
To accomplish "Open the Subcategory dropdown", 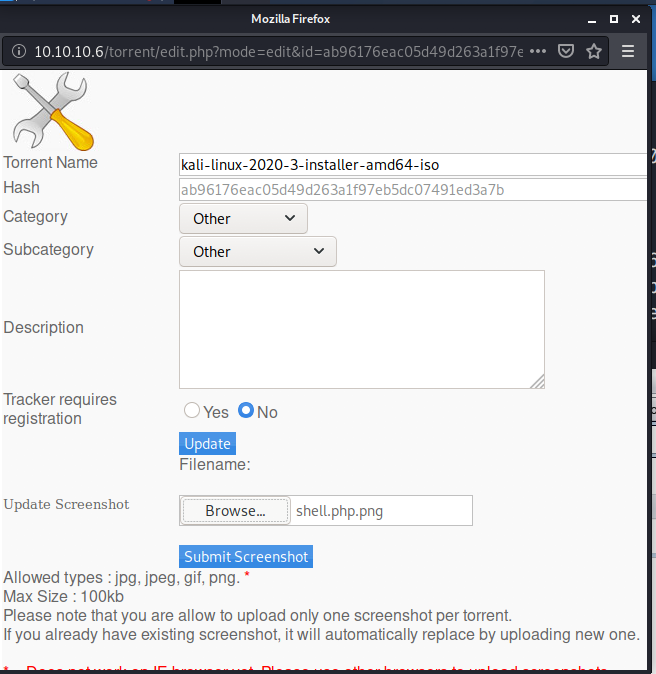I will (x=258, y=251).
